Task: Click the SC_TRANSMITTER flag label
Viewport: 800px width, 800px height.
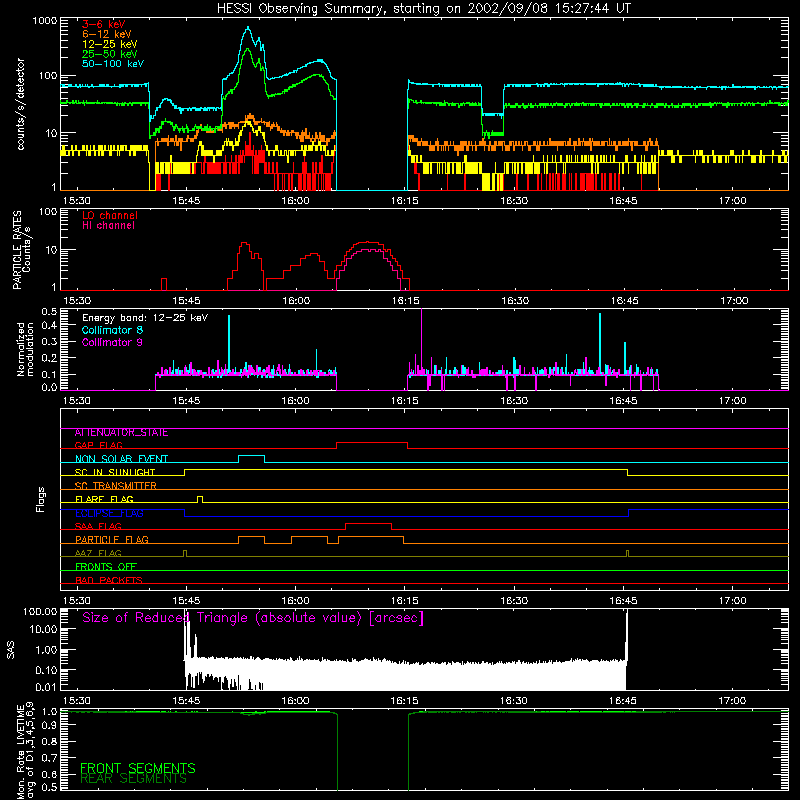Action: 115,486
